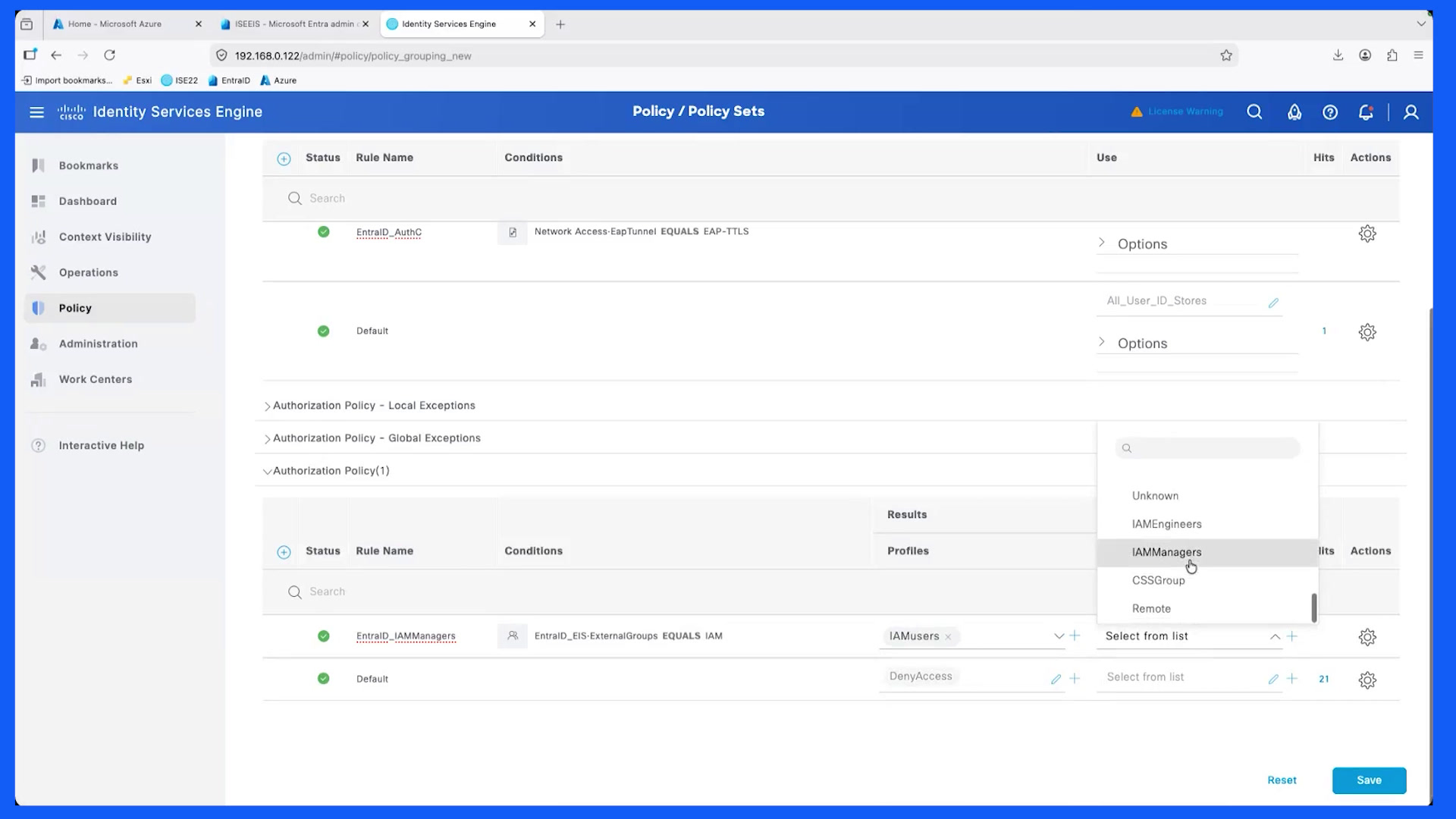
Task: Open the ISE22 bookmark
Action: (x=180, y=80)
